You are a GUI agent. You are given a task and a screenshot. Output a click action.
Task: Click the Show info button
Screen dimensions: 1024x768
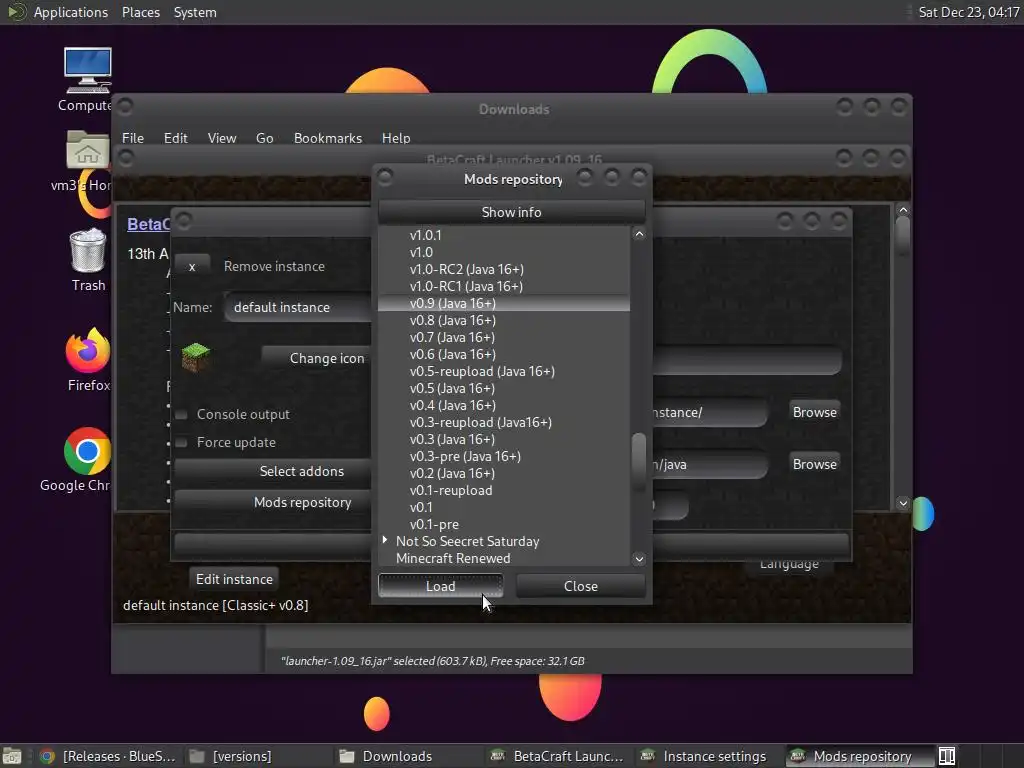(511, 212)
